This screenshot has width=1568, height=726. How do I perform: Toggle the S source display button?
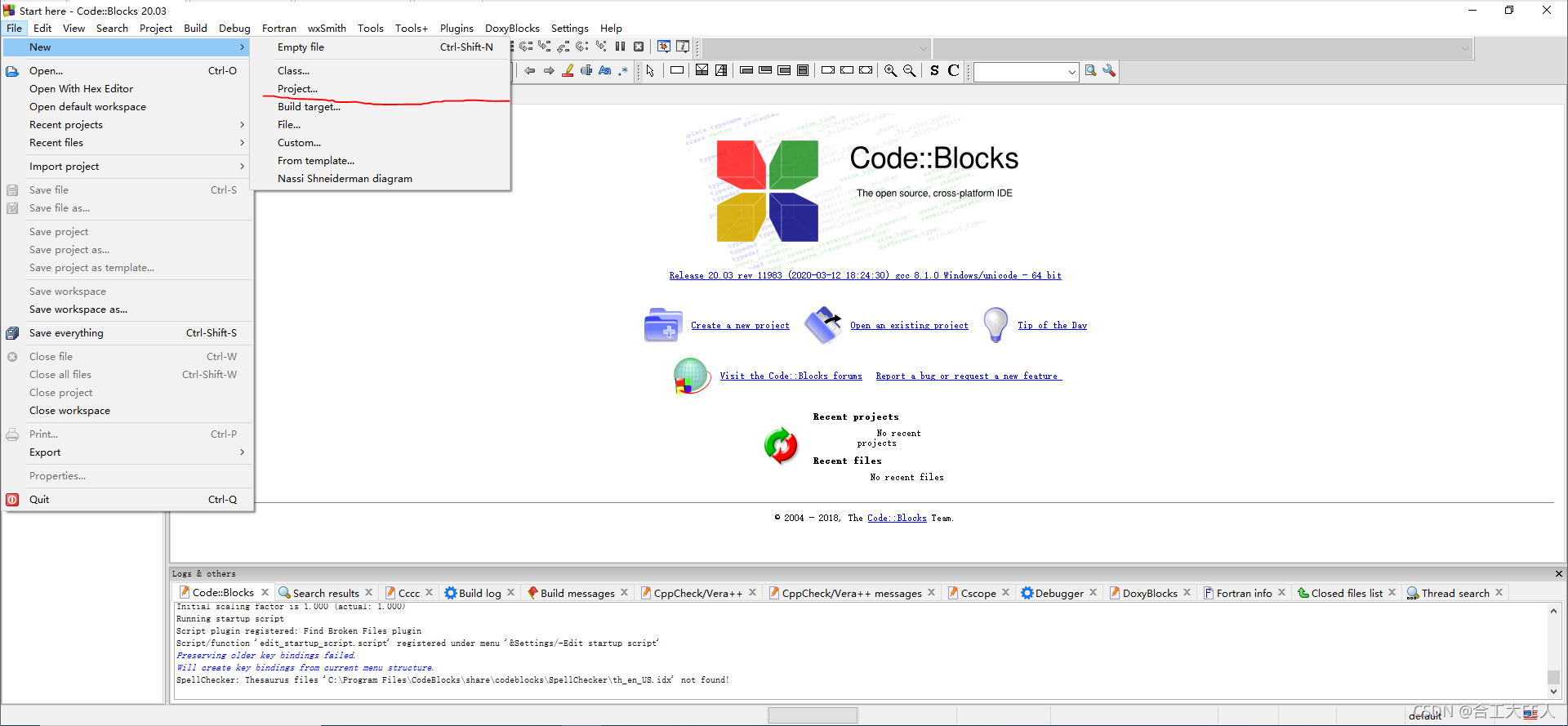[935, 71]
